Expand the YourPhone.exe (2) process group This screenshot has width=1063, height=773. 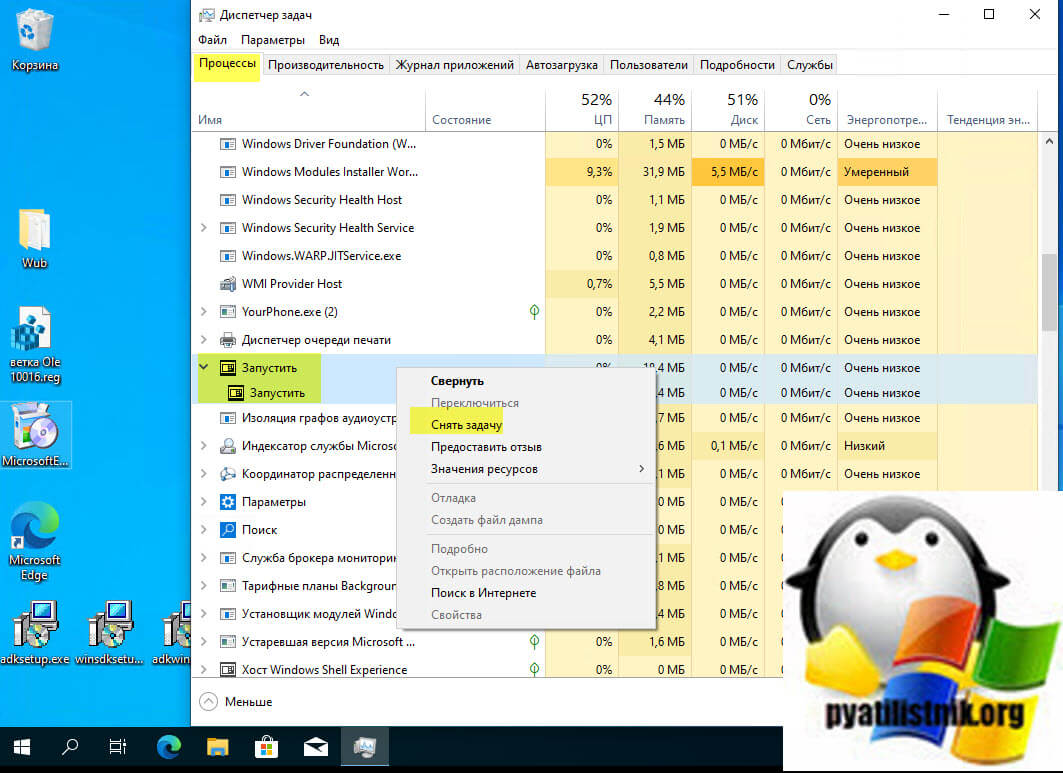coord(204,312)
